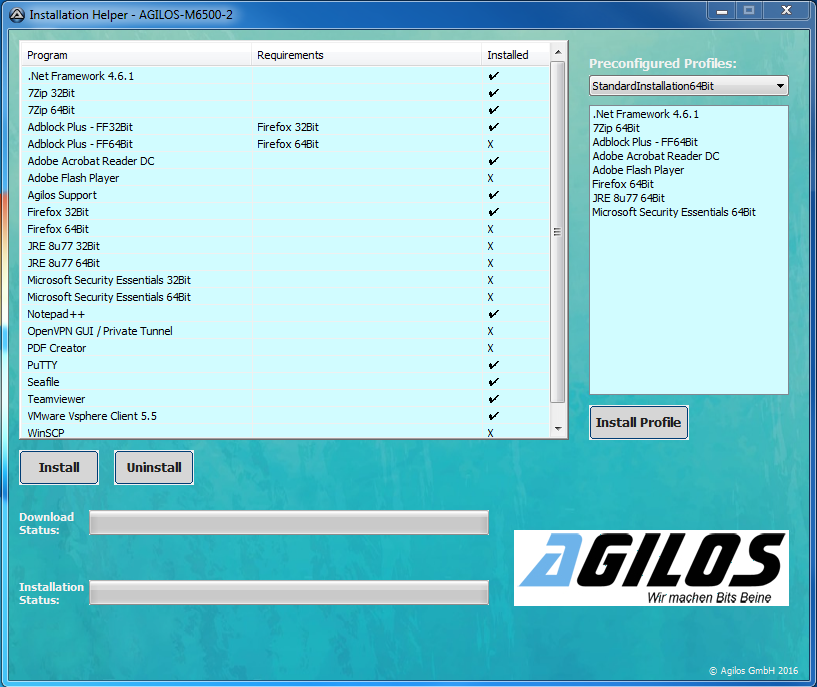Click the Install button
This screenshot has width=817, height=687.
pyautogui.click(x=59, y=468)
